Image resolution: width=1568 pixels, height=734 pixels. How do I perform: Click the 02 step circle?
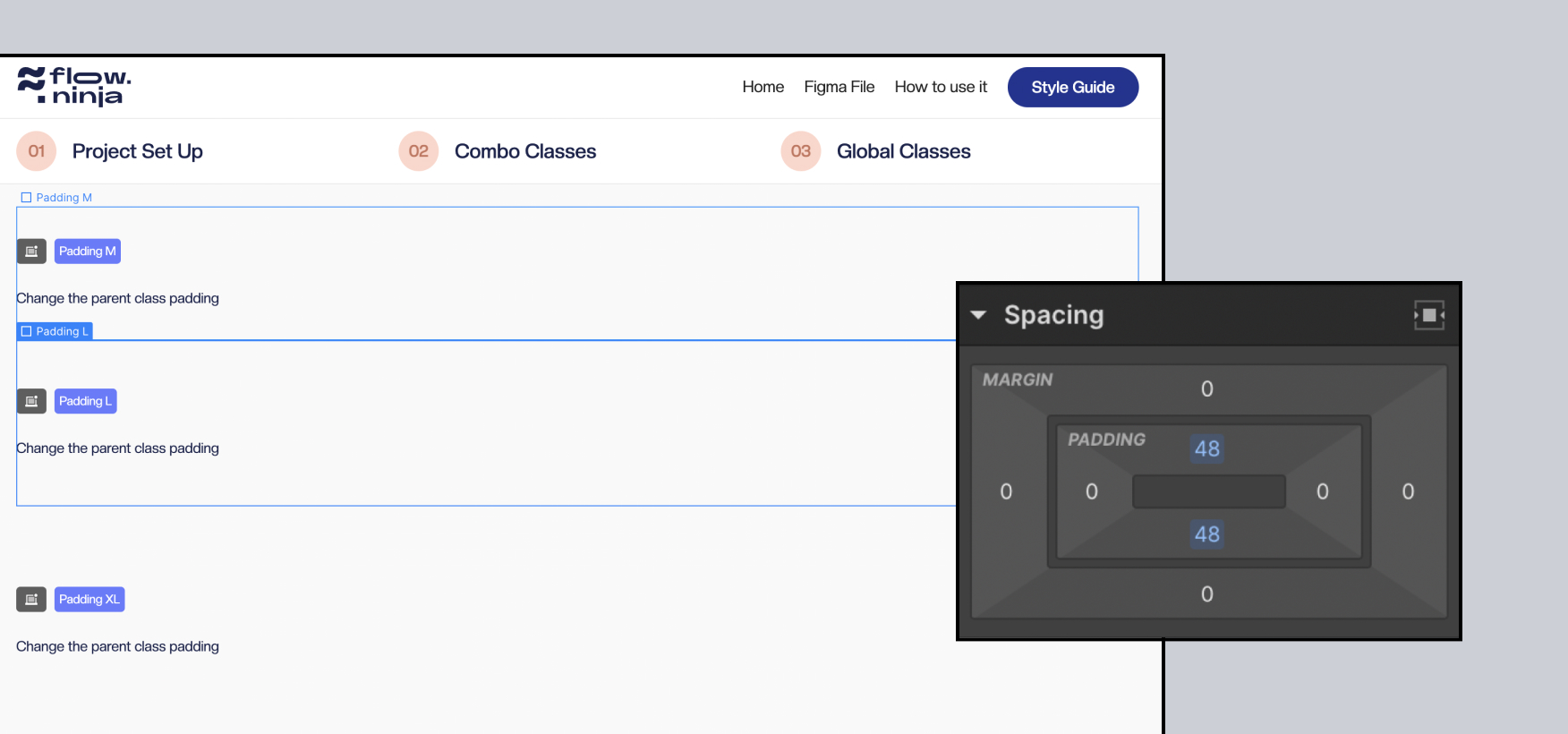(419, 151)
